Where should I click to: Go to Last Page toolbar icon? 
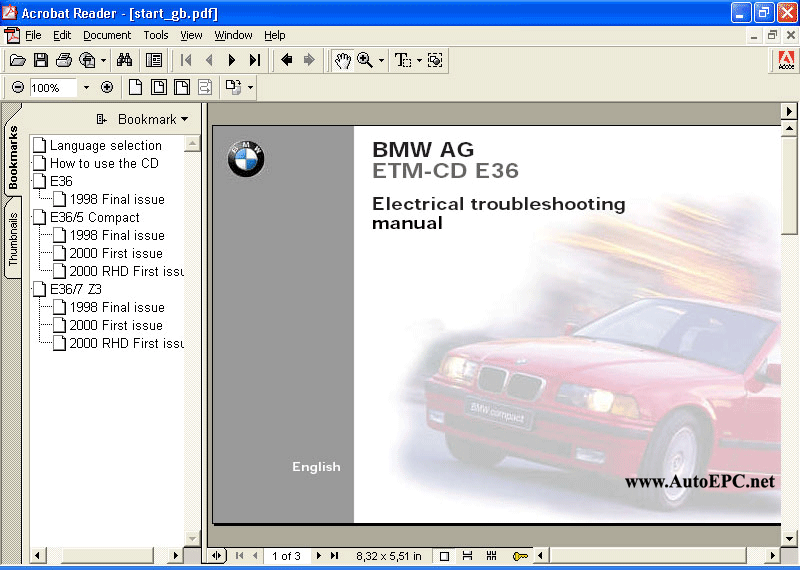tap(255, 60)
